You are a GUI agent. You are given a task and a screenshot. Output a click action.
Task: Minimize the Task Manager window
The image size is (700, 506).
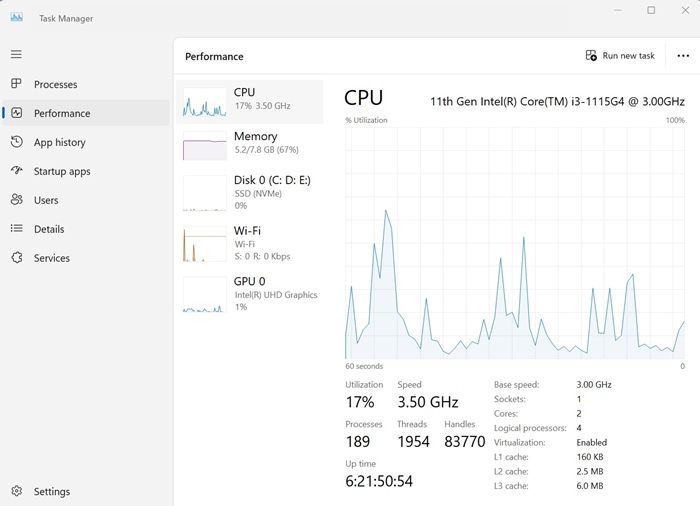point(618,10)
